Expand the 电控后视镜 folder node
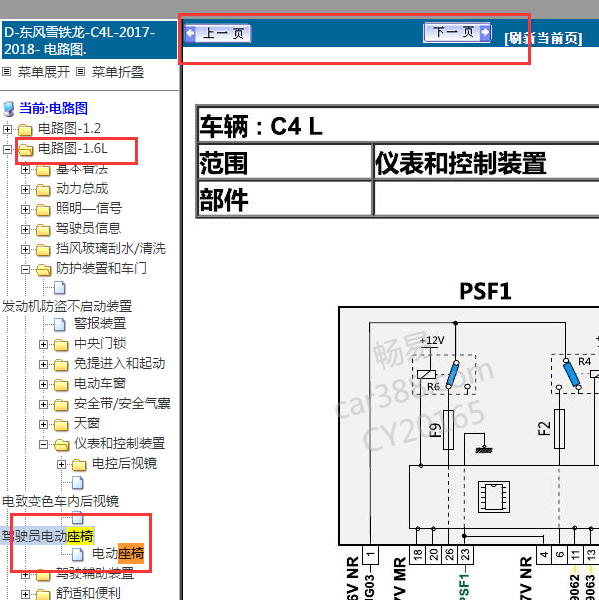The image size is (599, 600). [x=61, y=464]
